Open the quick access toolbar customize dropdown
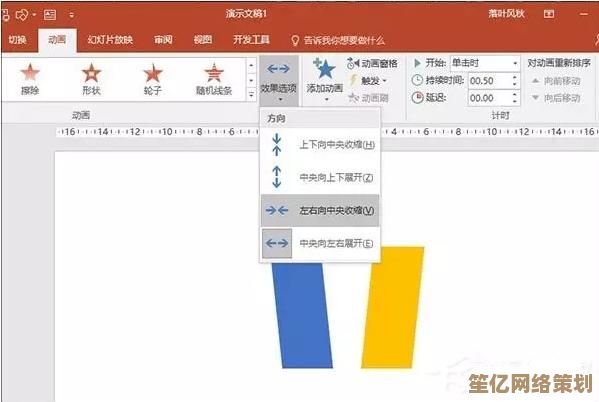The height and width of the screenshot is (402, 599). coord(71,15)
